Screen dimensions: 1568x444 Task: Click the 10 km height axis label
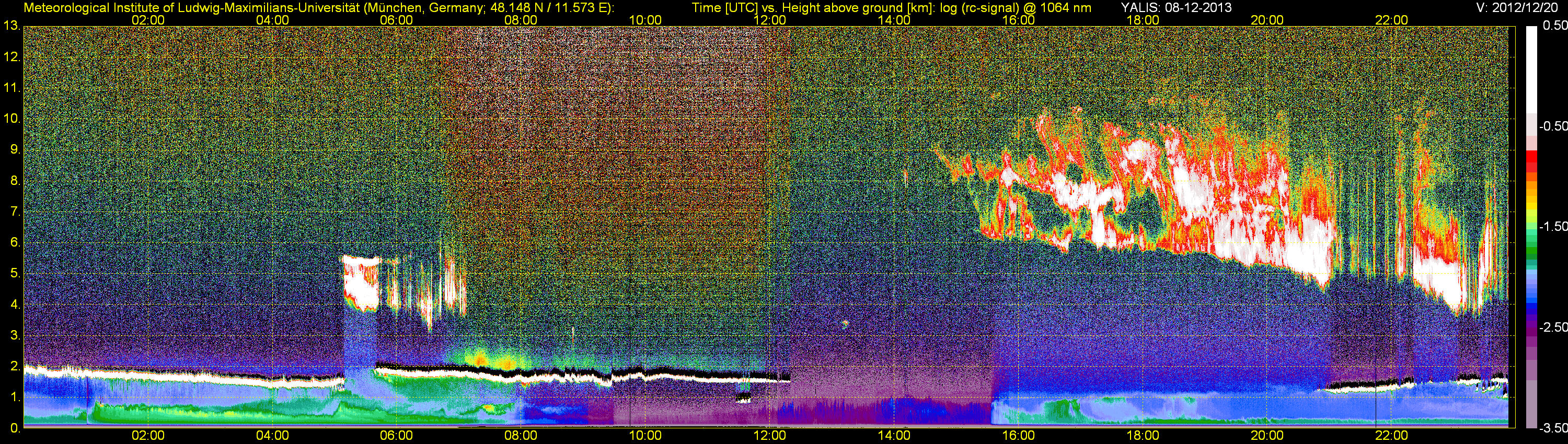(x=11, y=119)
